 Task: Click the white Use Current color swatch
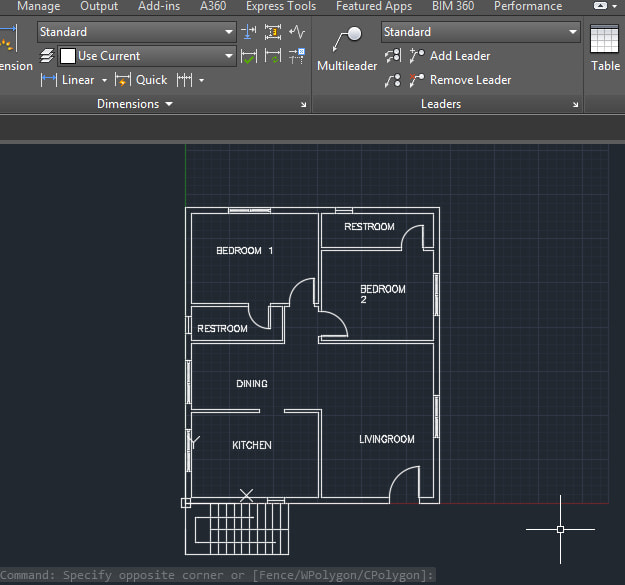pos(67,56)
